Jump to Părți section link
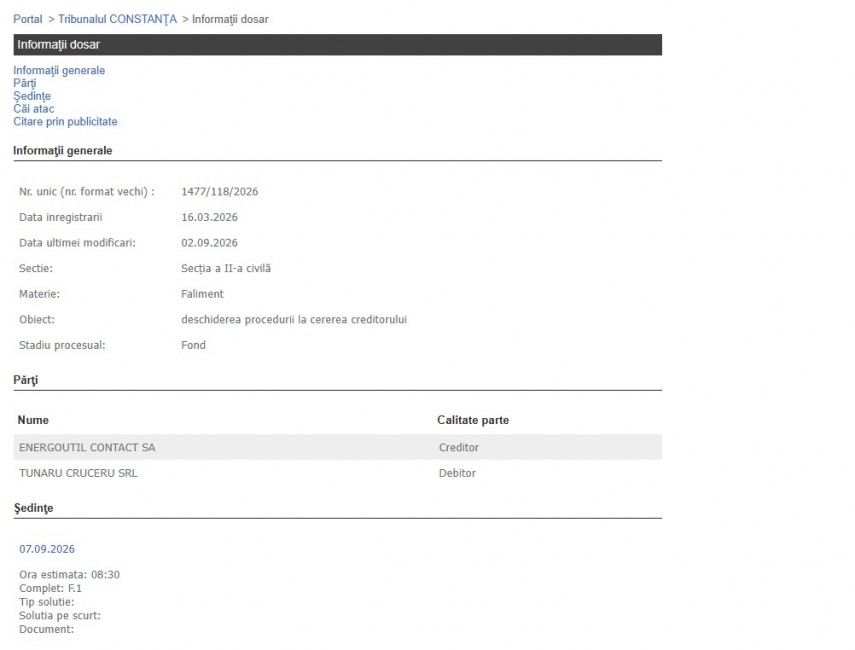 [25, 83]
